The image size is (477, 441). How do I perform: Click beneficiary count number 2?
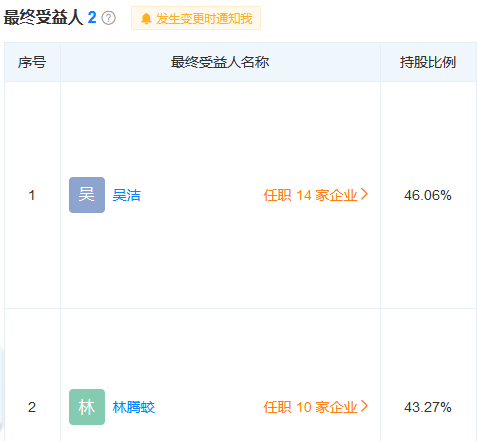click(x=92, y=18)
